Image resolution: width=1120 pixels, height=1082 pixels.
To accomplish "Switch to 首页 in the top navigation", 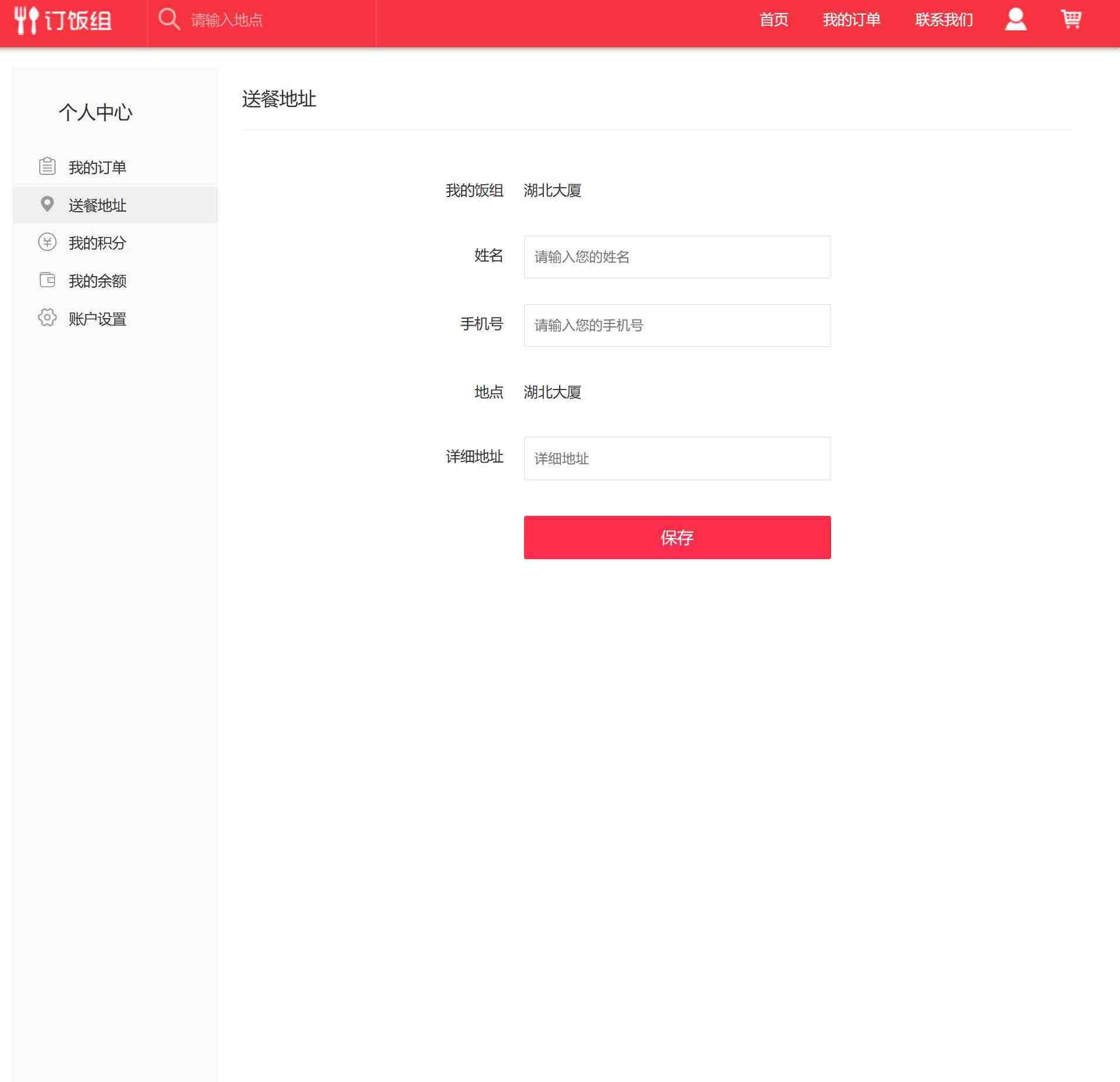I will tap(773, 19).
